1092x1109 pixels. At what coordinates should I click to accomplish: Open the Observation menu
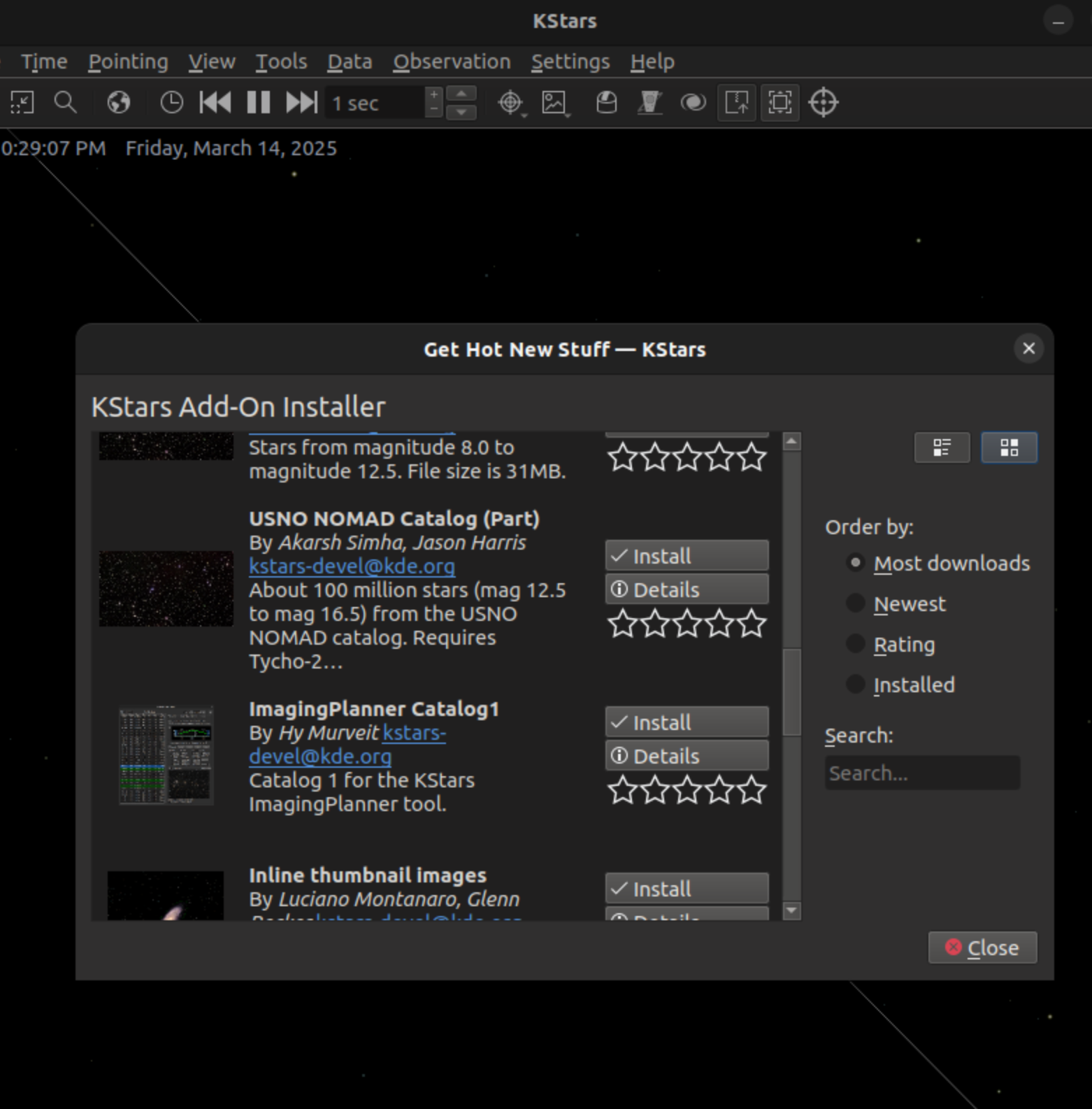click(452, 62)
